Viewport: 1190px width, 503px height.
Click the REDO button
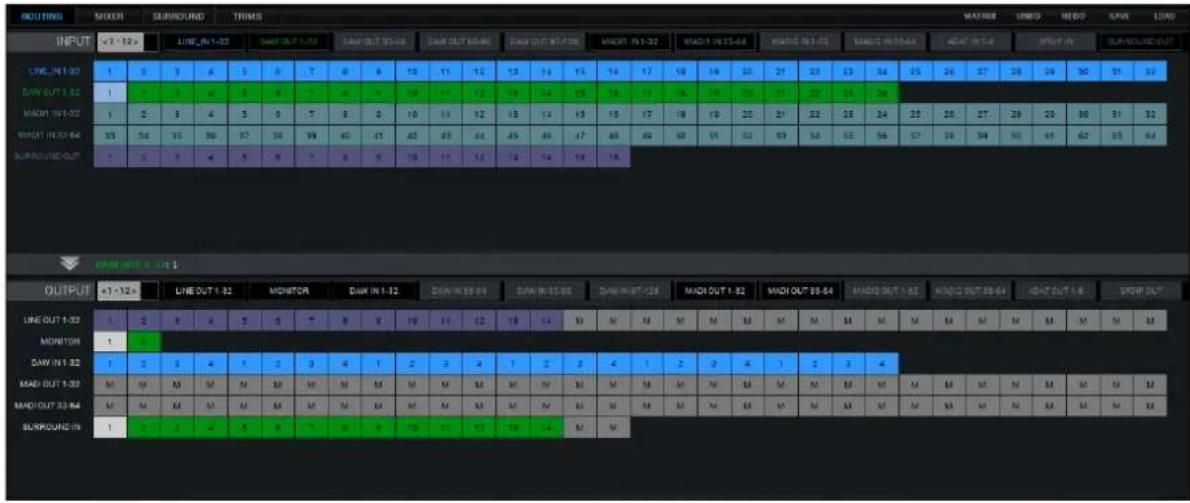click(1072, 15)
